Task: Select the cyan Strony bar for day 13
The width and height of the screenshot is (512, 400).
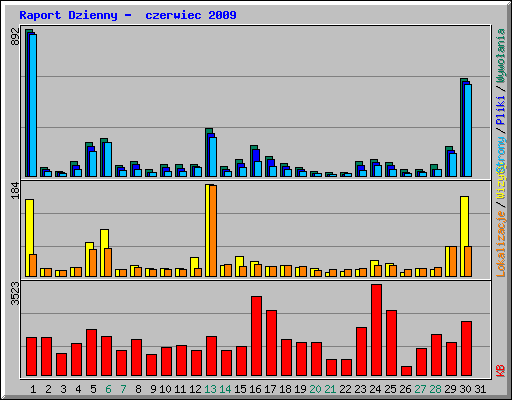Action: click(213, 157)
